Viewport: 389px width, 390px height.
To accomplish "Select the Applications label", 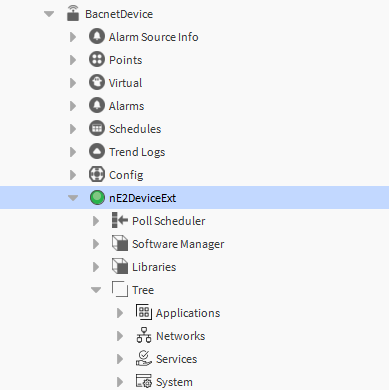I will click(x=188, y=313).
